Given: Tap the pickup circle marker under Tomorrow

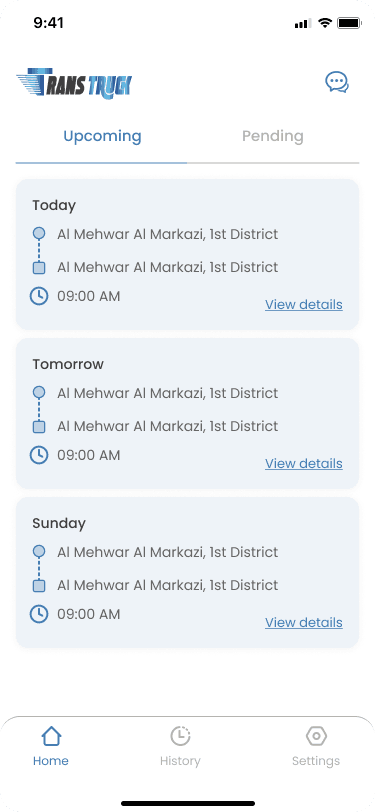Looking at the screenshot, I should point(39,392).
